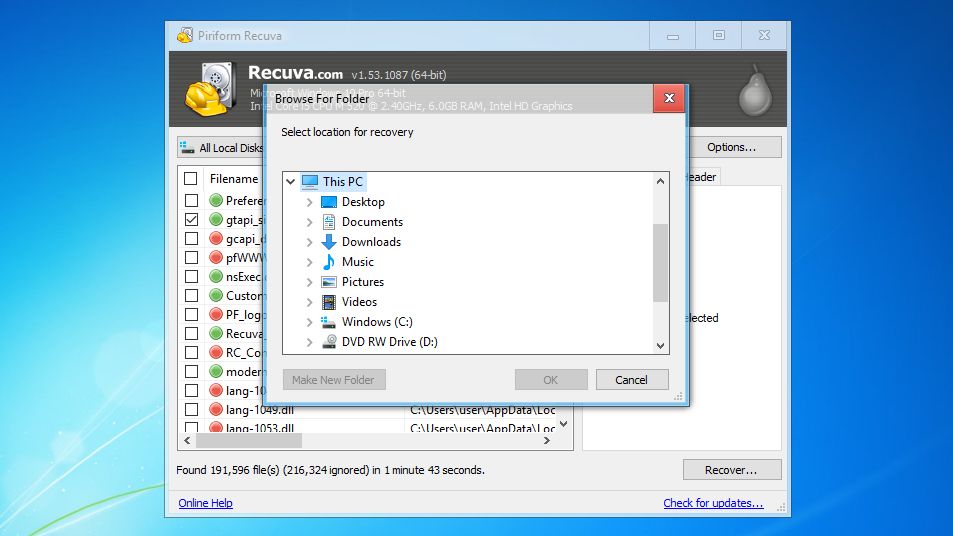This screenshot has width=953, height=536.
Task: Click the This PC computer icon
Action: [x=309, y=182]
